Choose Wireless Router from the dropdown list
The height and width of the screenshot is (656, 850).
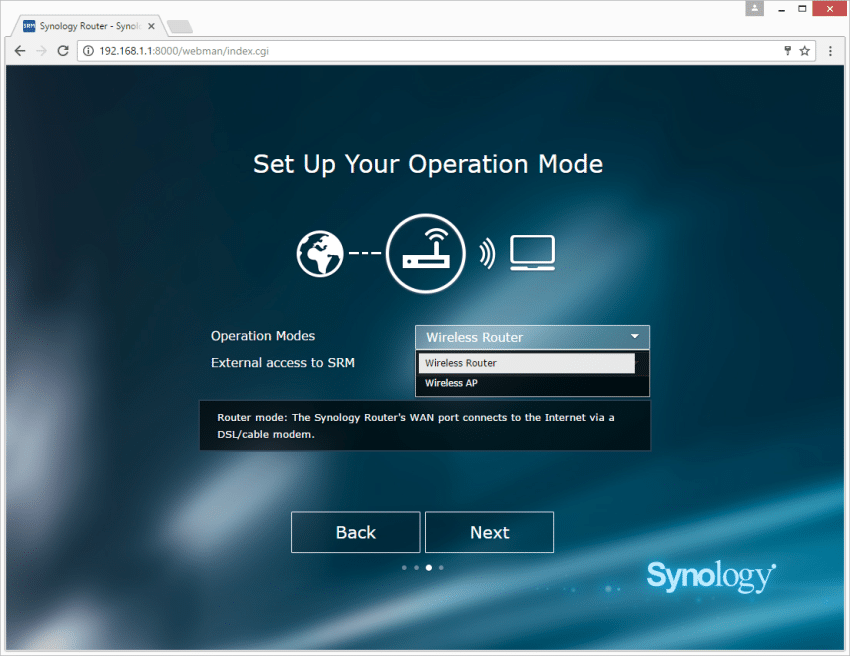[526, 363]
